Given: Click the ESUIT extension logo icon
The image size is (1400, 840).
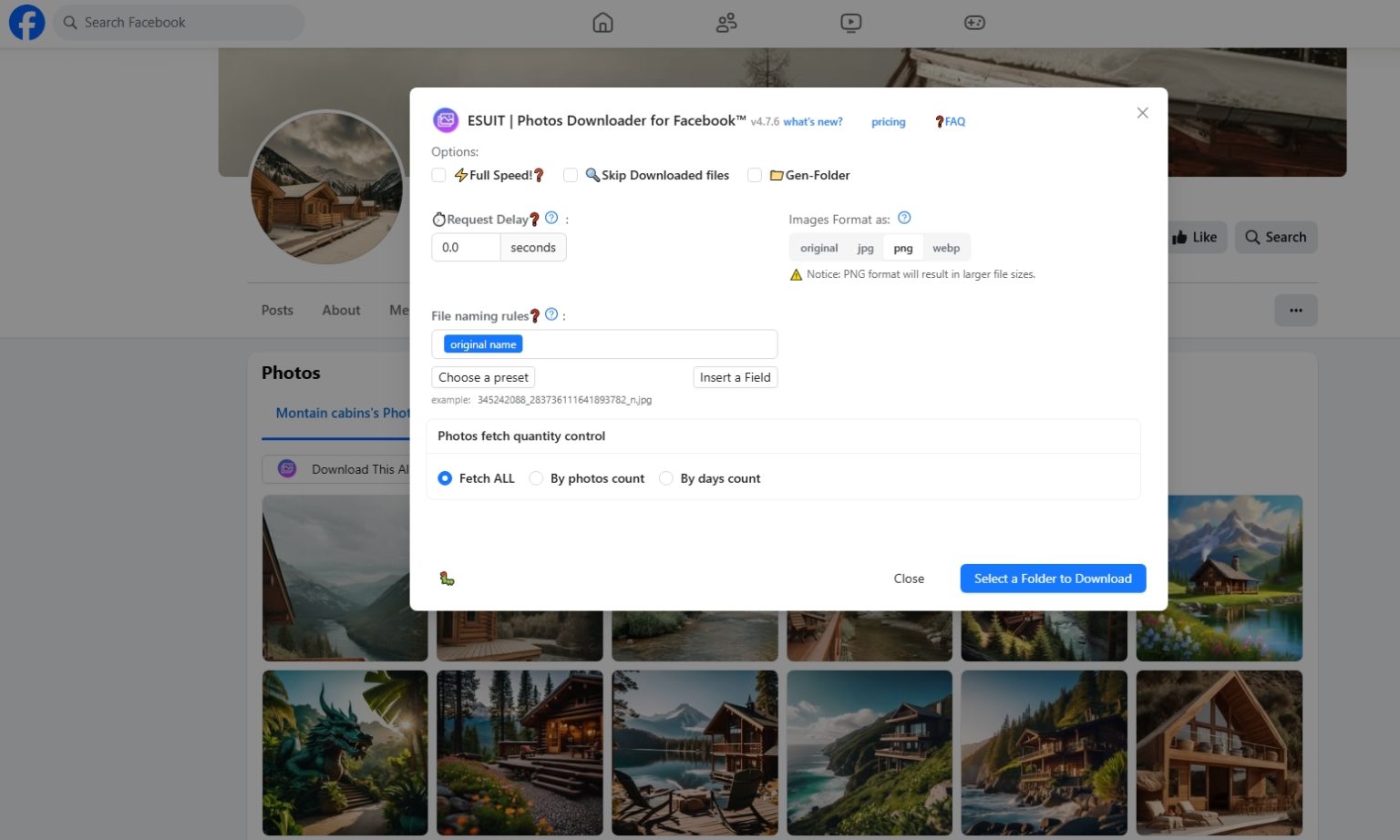Looking at the screenshot, I should (x=446, y=119).
